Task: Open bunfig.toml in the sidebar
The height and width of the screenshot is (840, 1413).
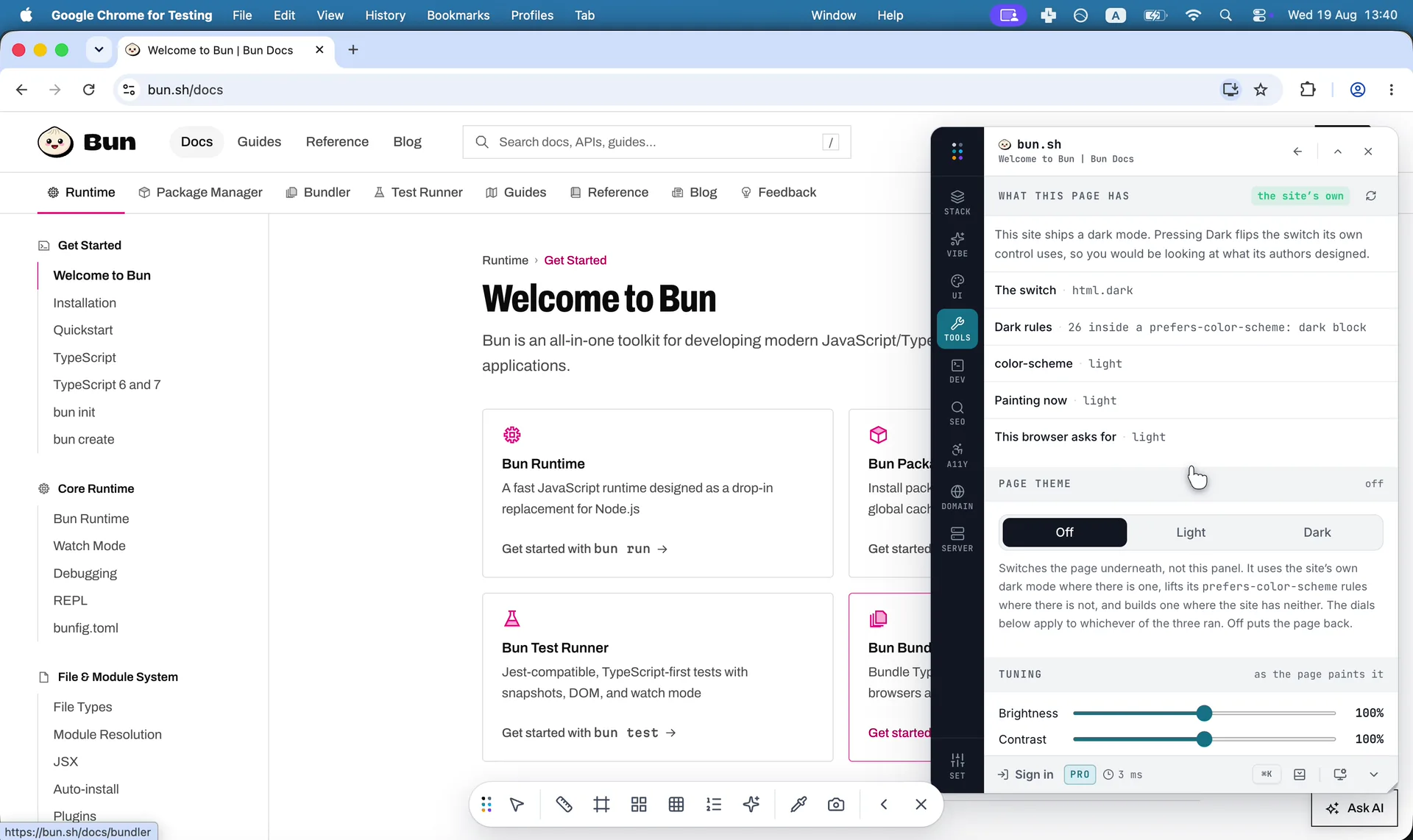Action: tap(85, 628)
